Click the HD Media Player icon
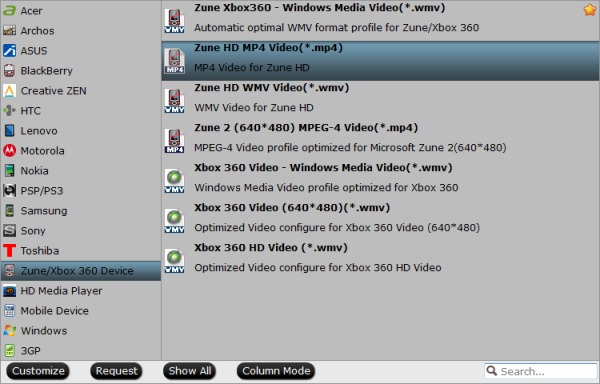The height and width of the screenshot is (384, 600). [x=9, y=291]
